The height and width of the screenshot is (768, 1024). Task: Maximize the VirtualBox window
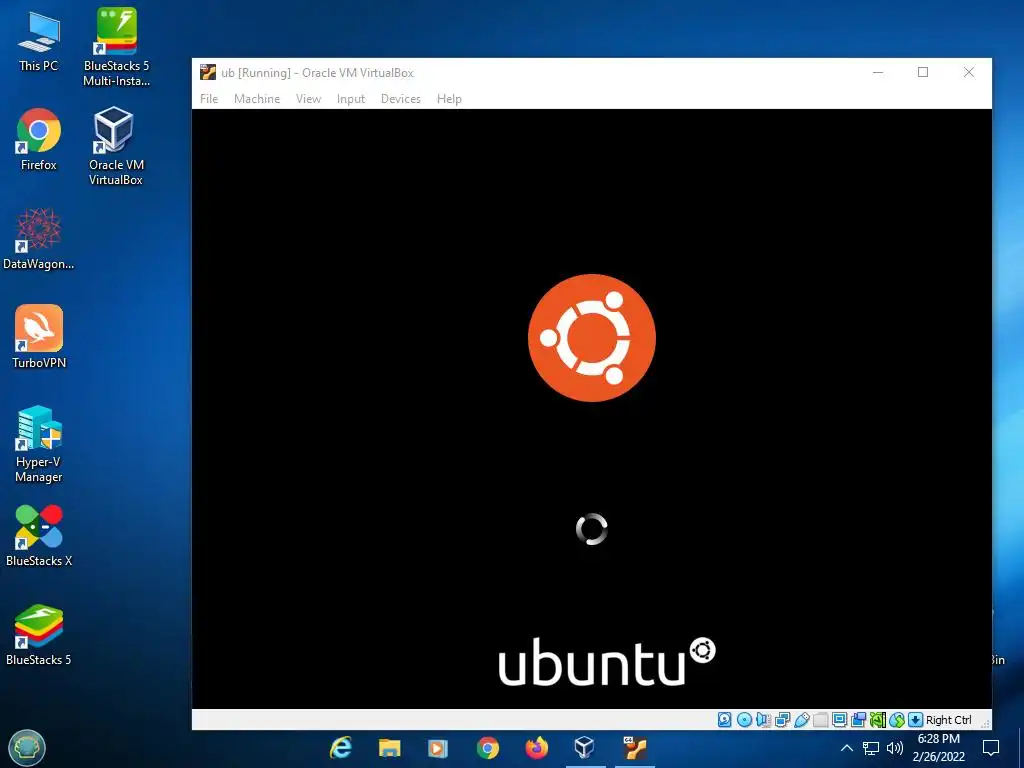click(x=923, y=72)
